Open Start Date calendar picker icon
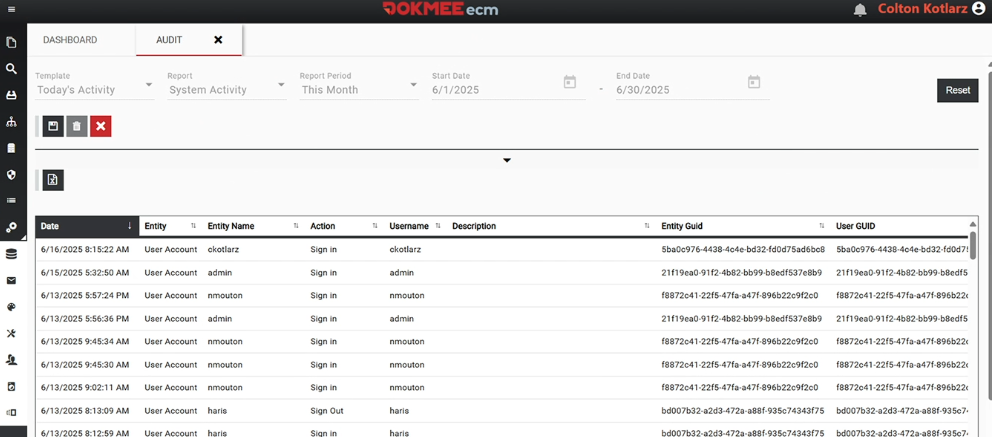 click(x=570, y=83)
